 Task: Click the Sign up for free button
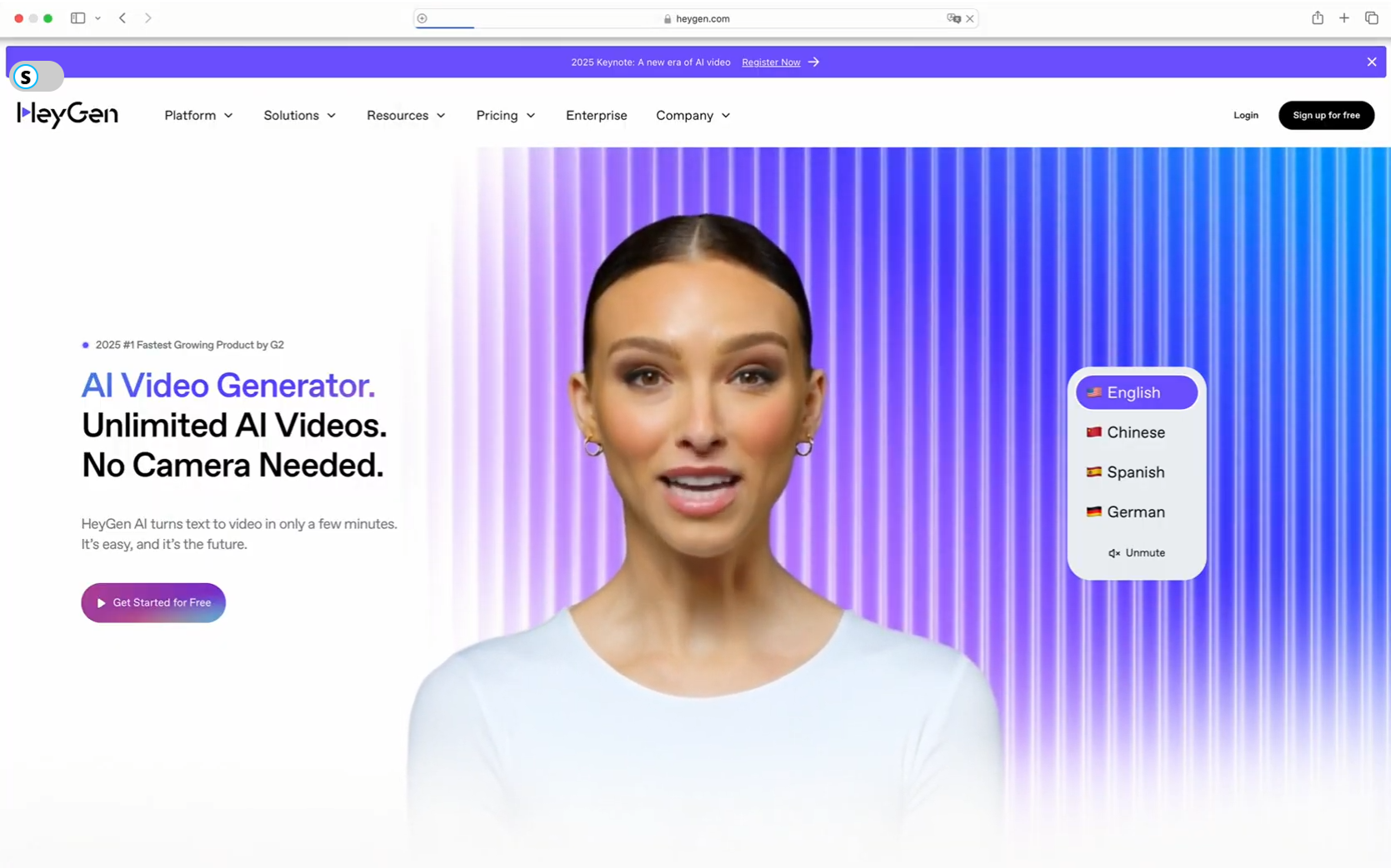point(1326,115)
